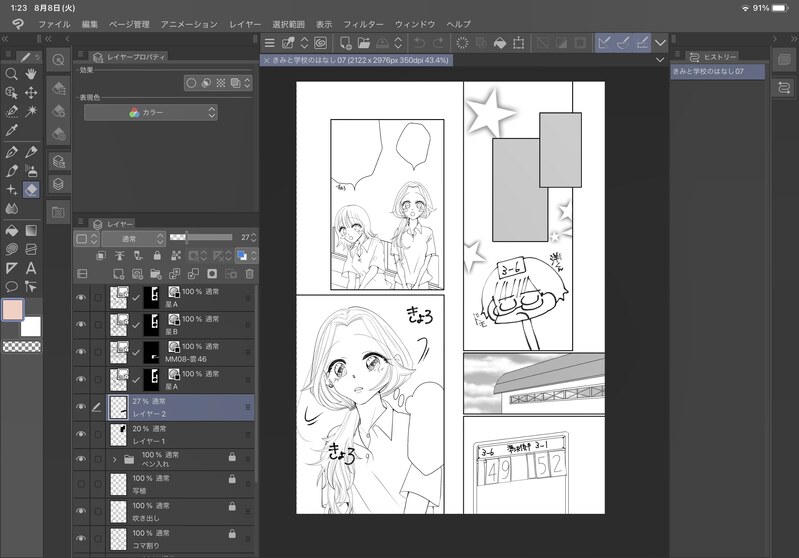Image resolution: width=799 pixels, height=558 pixels.
Task: Click the Clip Studio swirl icon in command bar
Action: pos(321,43)
